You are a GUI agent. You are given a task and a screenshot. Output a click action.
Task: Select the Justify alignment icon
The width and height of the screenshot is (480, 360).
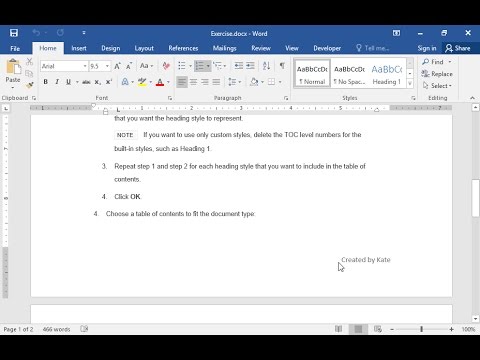216,82
